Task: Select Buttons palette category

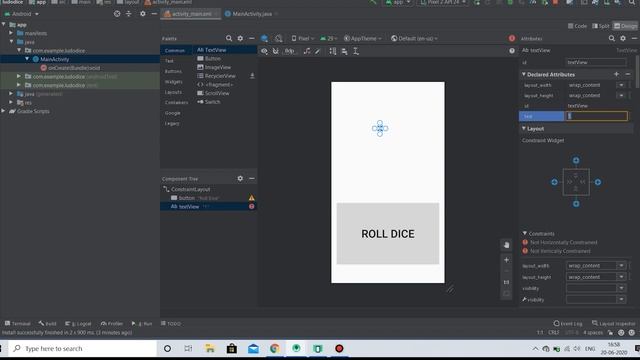Action: coord(173,71)
